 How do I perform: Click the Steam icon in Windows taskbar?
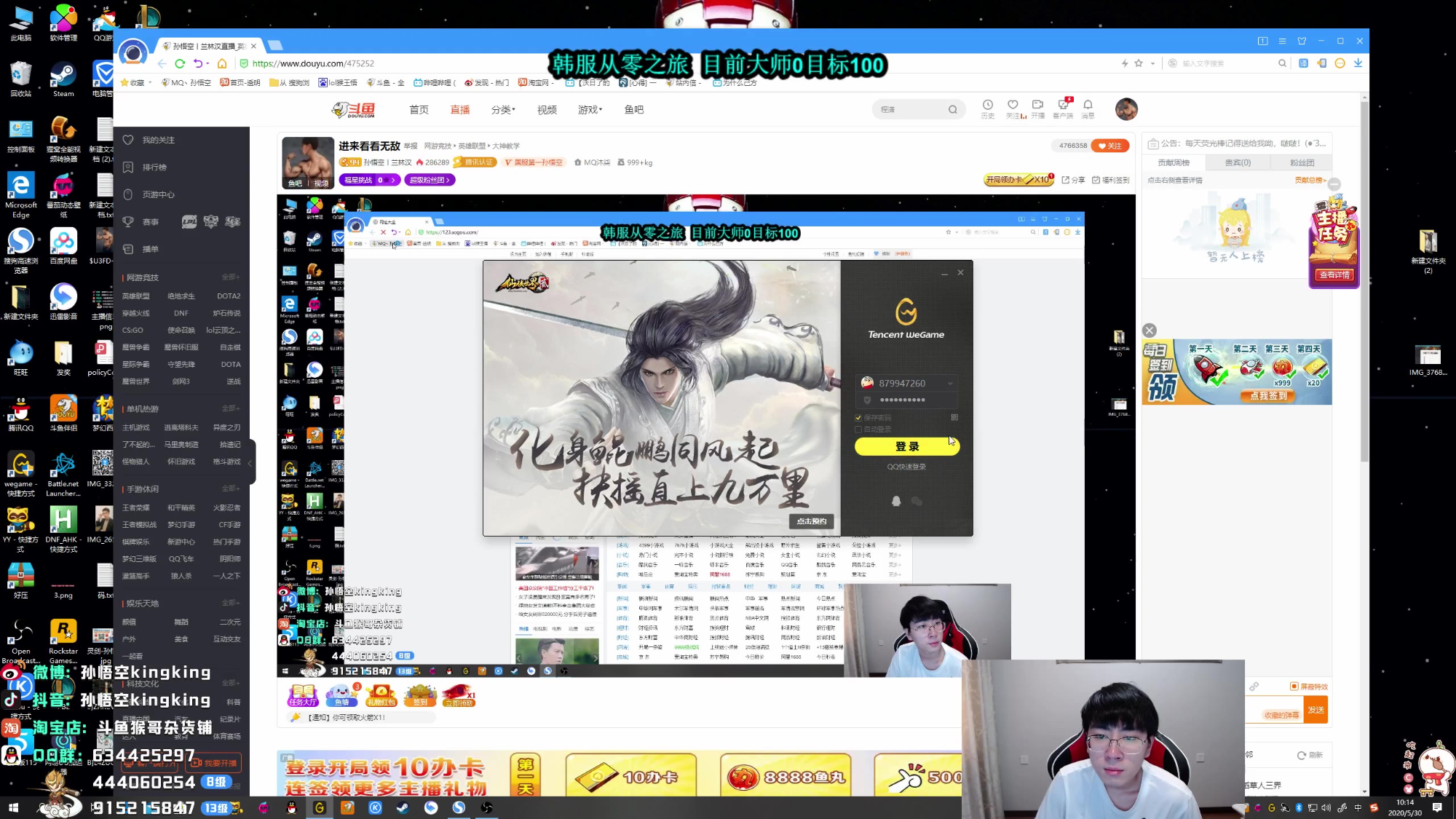point(402,807)
